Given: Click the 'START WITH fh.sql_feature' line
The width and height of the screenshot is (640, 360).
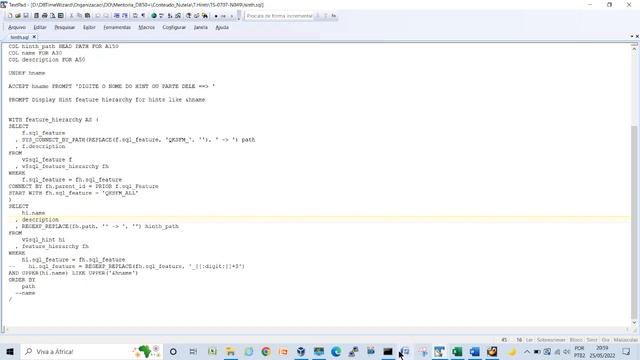Looking at the screenshot, I should tap(73, 193).
